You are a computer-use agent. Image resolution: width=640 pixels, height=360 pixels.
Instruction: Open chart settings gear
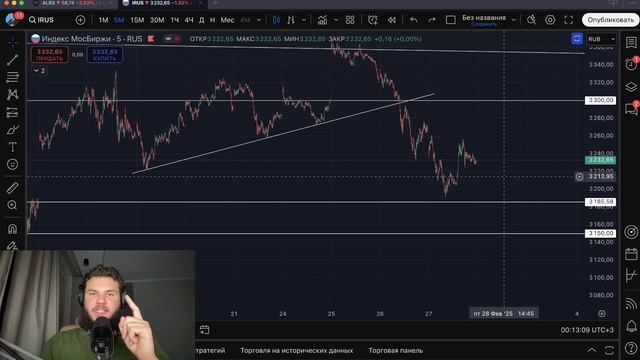pyautogui.click(x=550, y=20)
